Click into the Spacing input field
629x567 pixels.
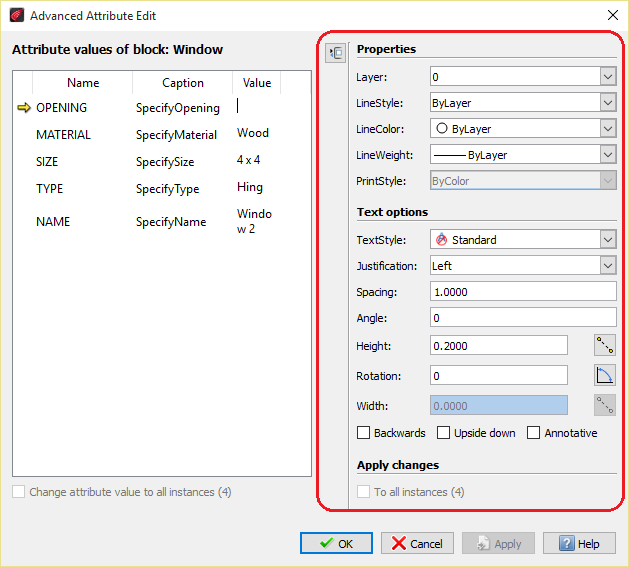(522, 292)
